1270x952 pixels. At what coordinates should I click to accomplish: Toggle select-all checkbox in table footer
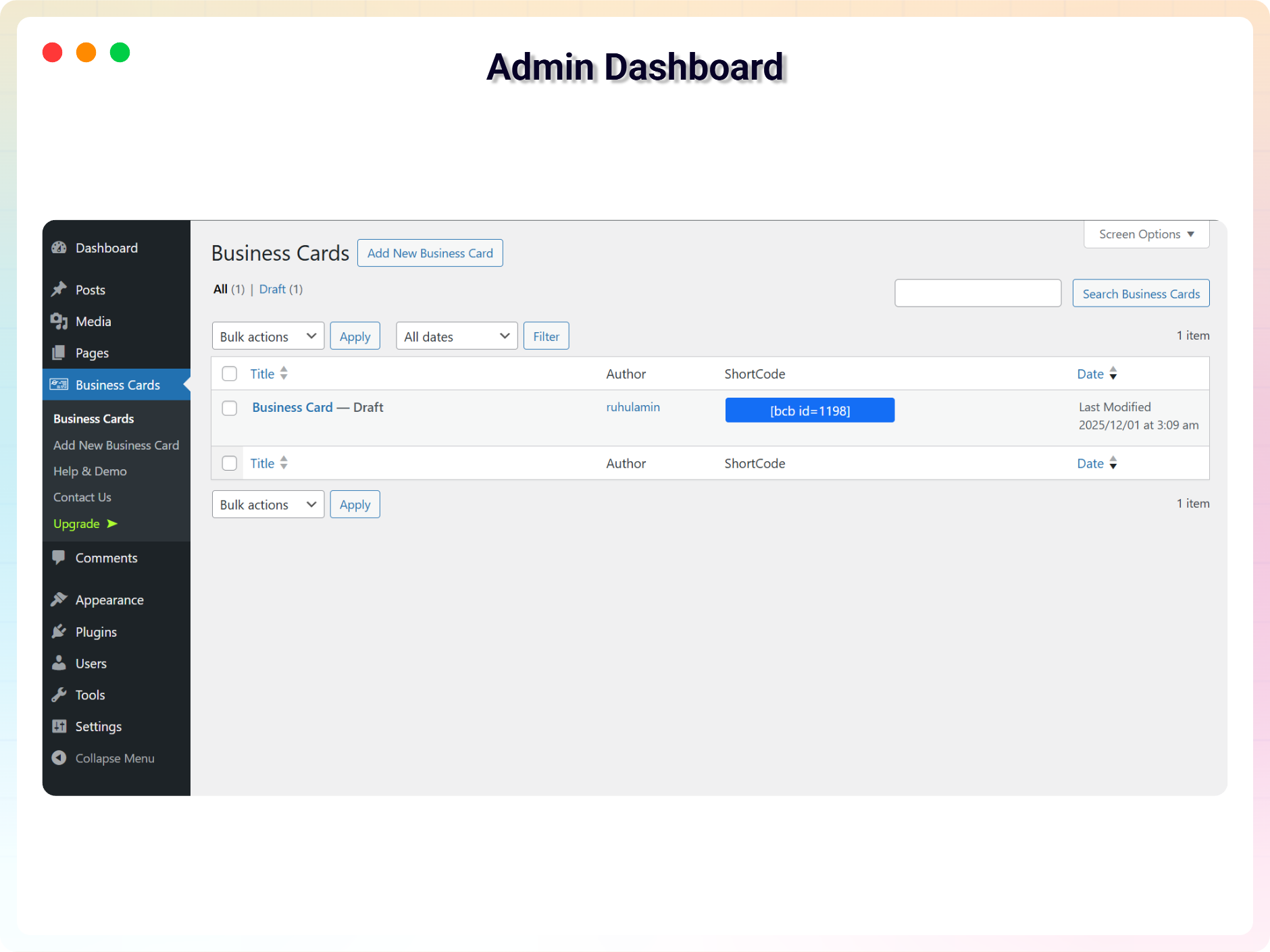[x=230, y=463]
